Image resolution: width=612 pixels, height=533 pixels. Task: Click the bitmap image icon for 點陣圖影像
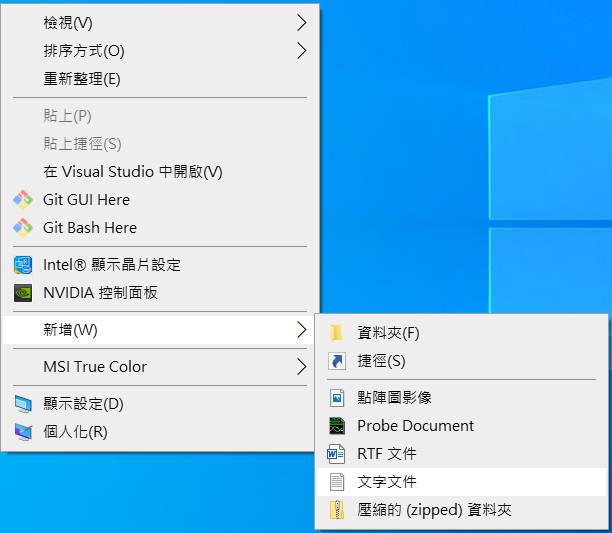click(337, 398)
